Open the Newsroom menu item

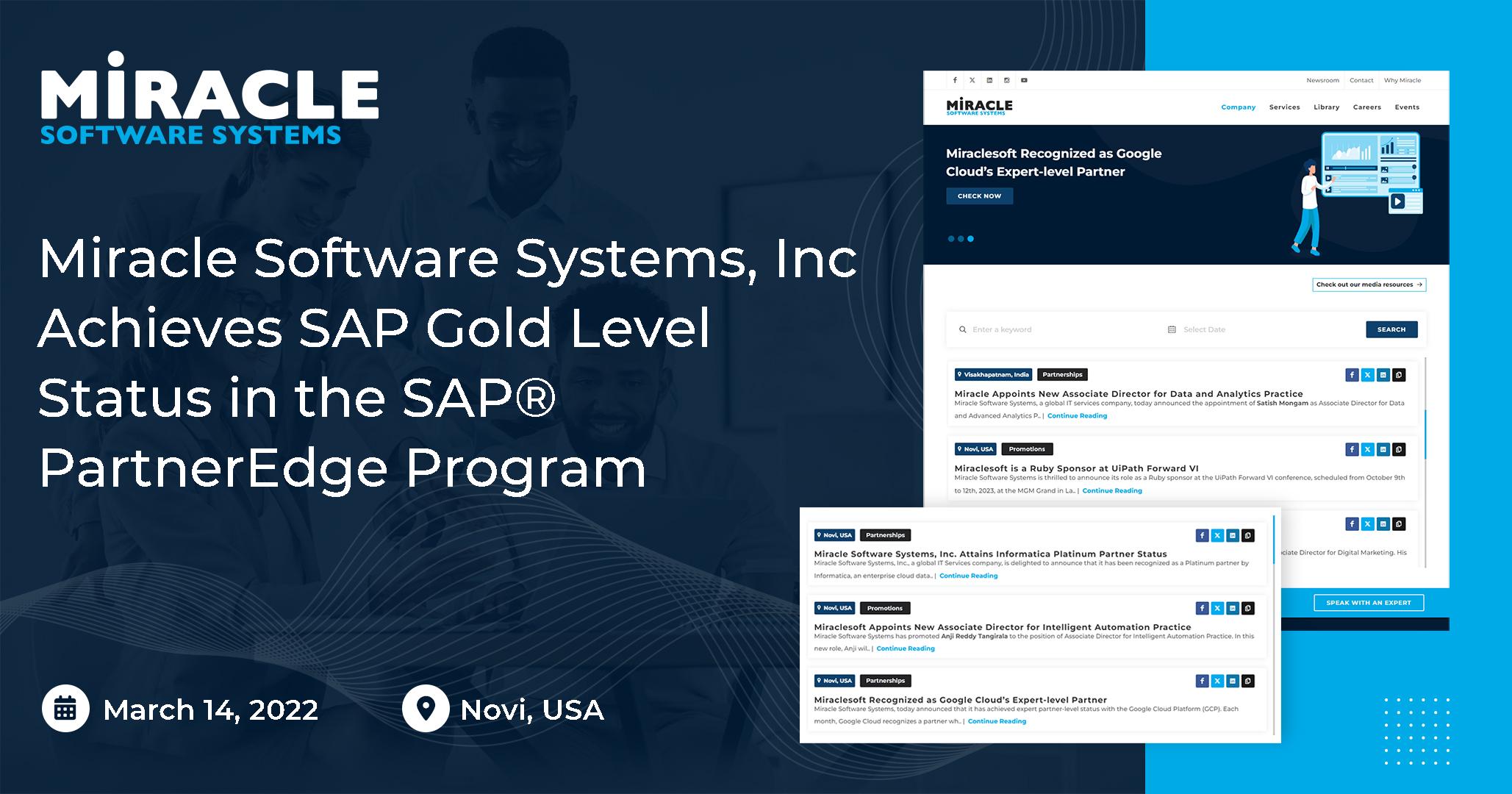[x=1322, y=80]
